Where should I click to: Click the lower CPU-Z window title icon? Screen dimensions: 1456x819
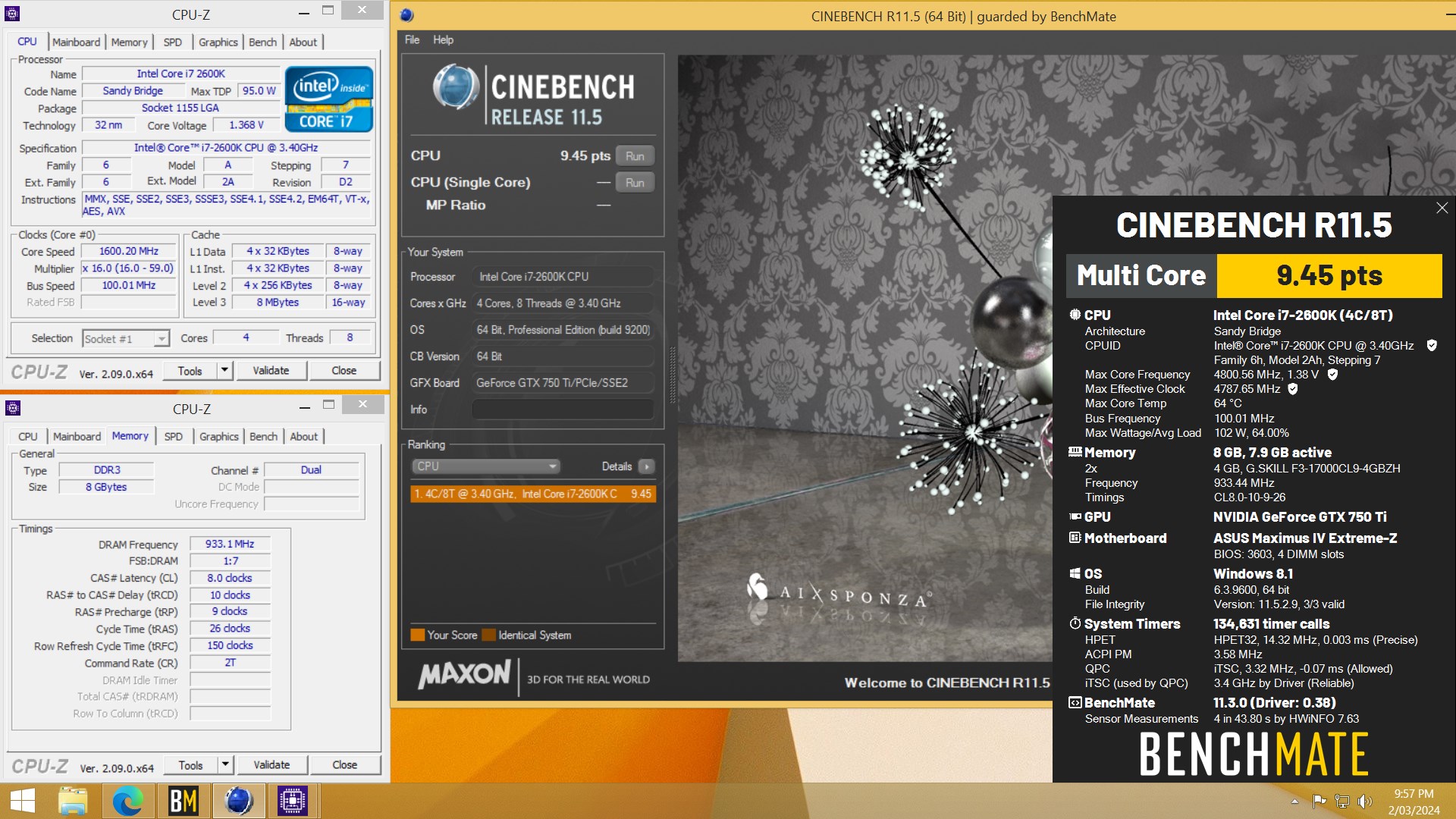tap(13, 408)
